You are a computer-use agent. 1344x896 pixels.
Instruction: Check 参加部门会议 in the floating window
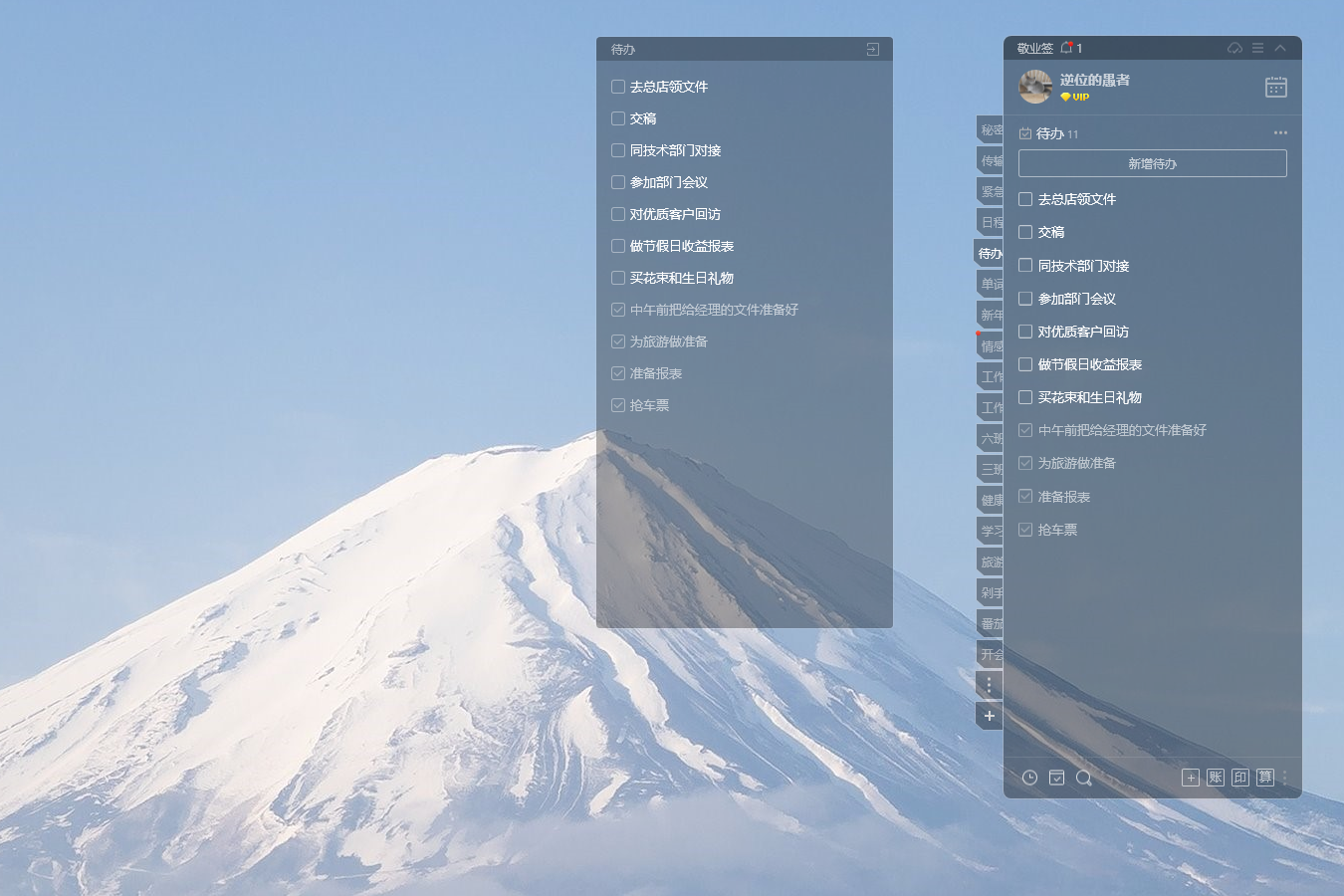pyautogui.click(x=618, y=182)
